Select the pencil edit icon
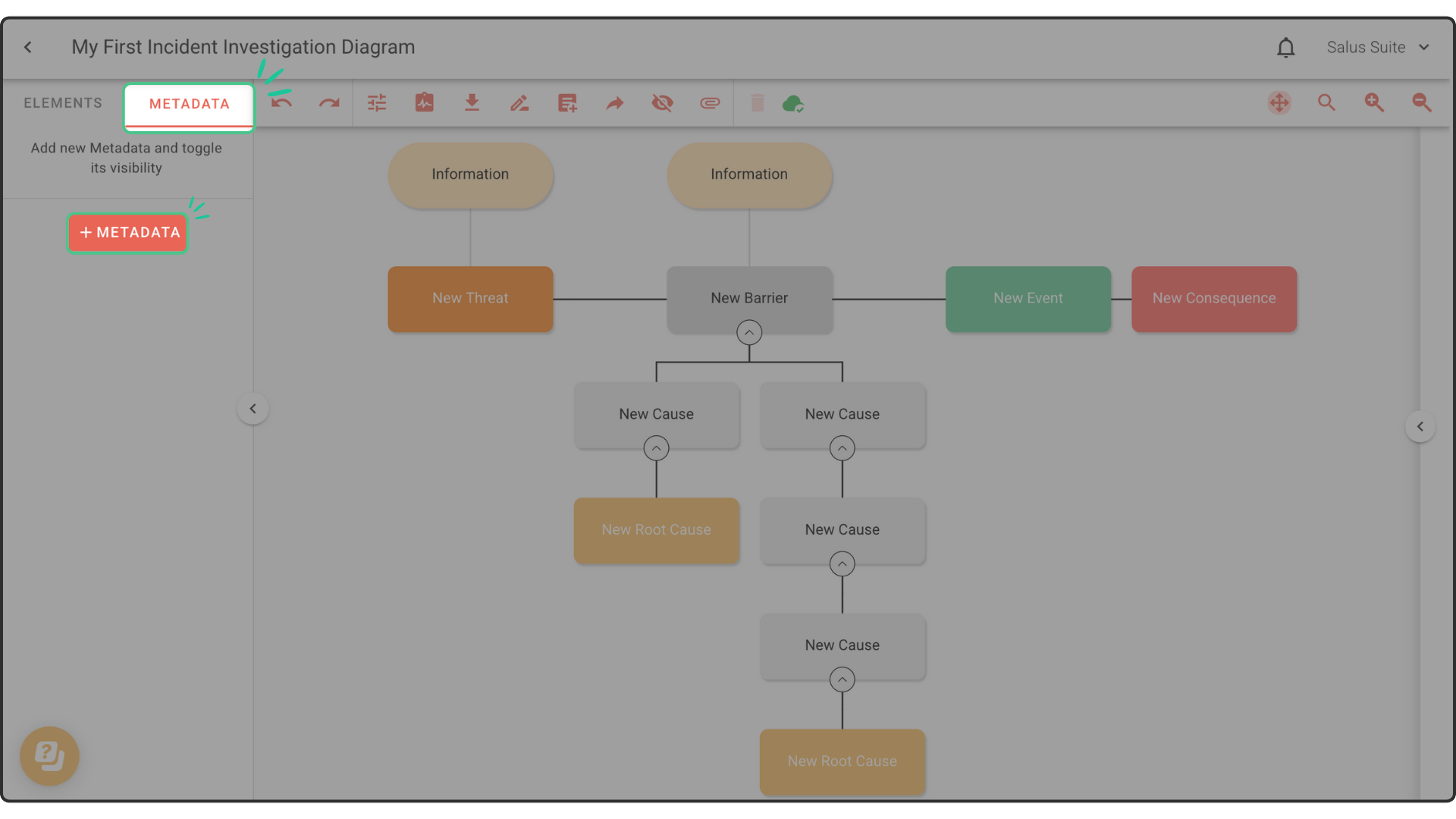This screenshot has width=1456, height=819. [519, 103]
